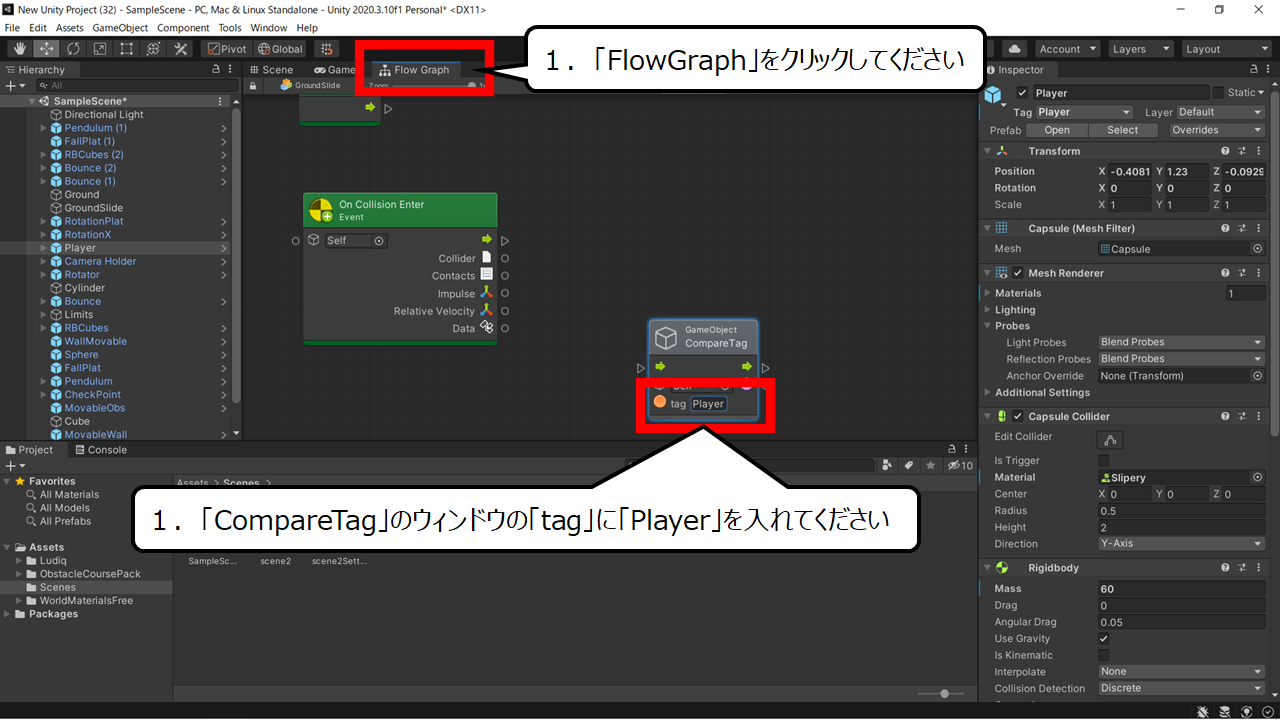Select the Scale tool in toolbar

pyautogui.click(x=100, y=49)
